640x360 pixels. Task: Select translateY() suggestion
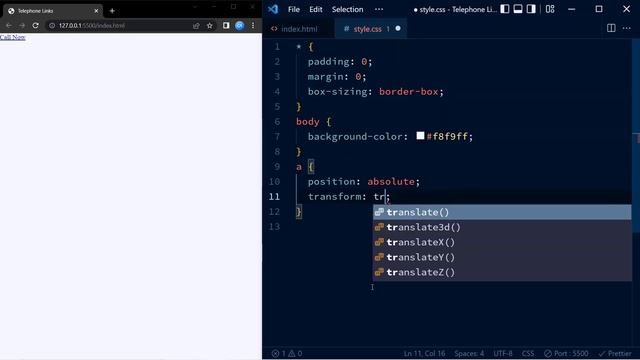(x=502, y=258)
